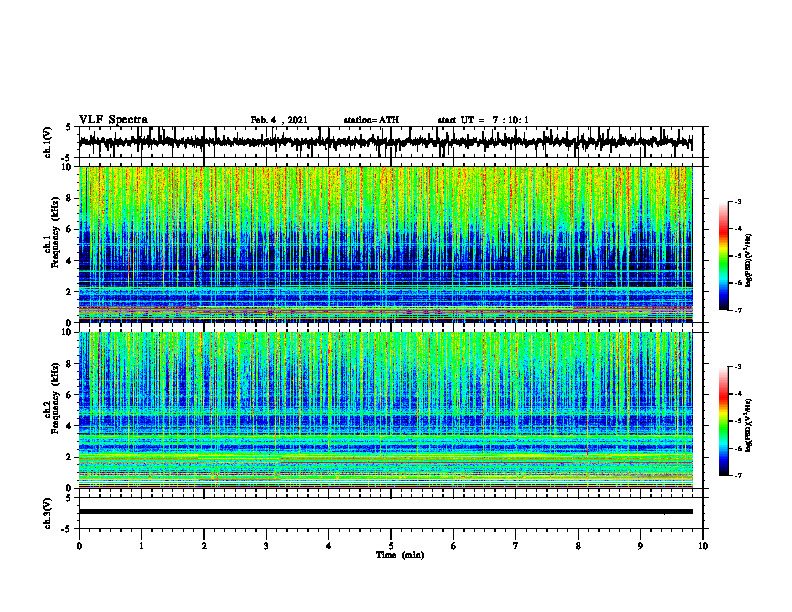
Task: Click the 2 tick on the Time axis
Action: (x=204, y=546)
